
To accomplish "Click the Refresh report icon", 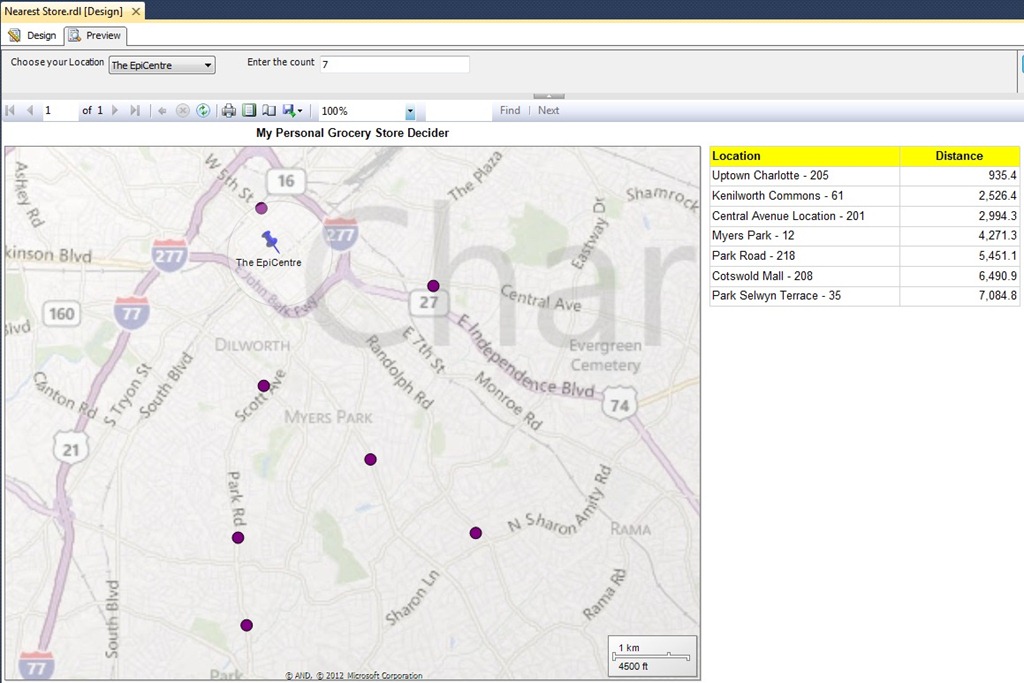I will (203, 110).
